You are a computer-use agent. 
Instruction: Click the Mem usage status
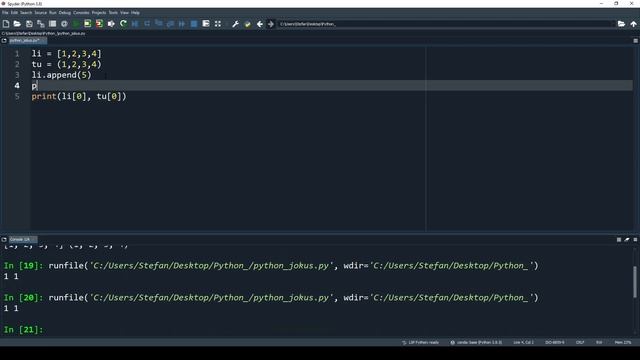click(x=623, y=342)
